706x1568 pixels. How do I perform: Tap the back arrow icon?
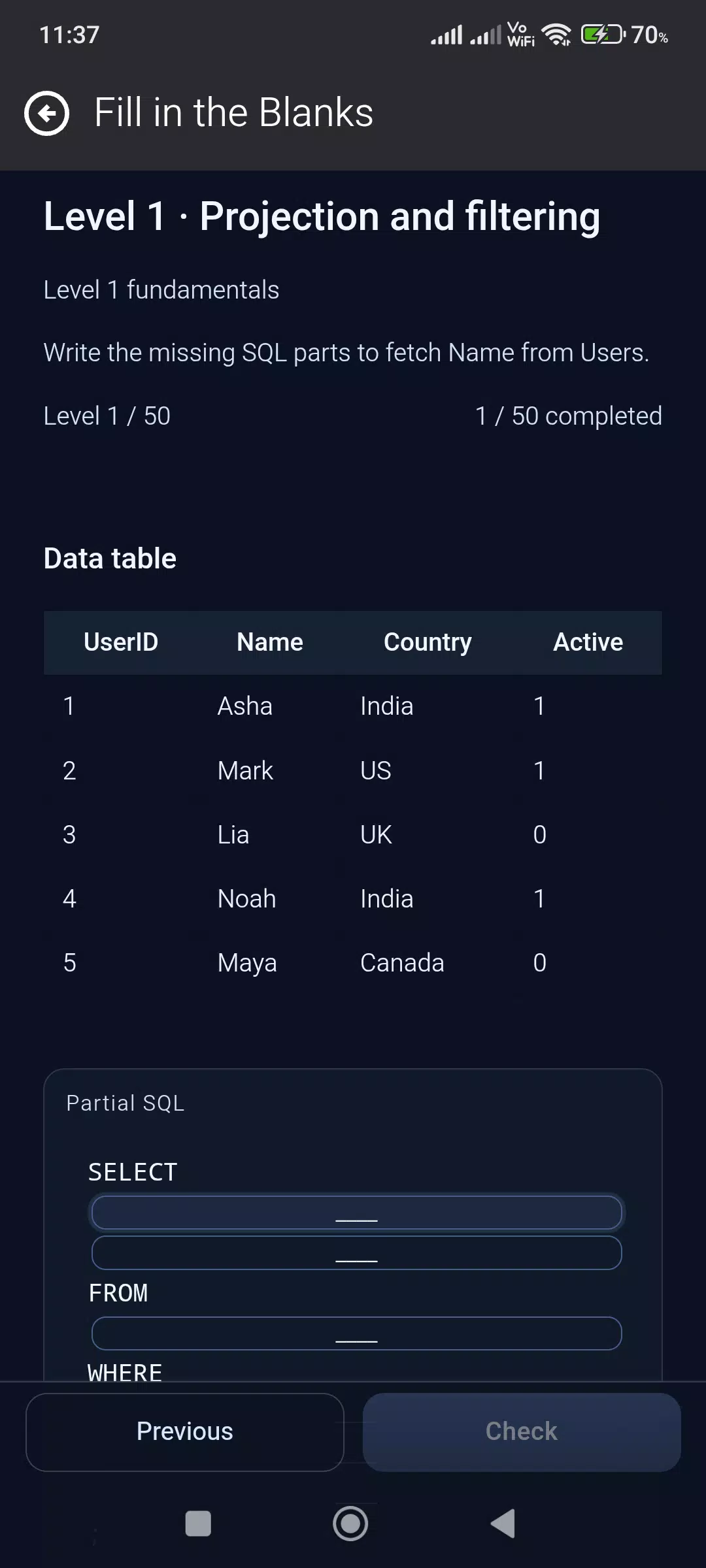point(46,113)
